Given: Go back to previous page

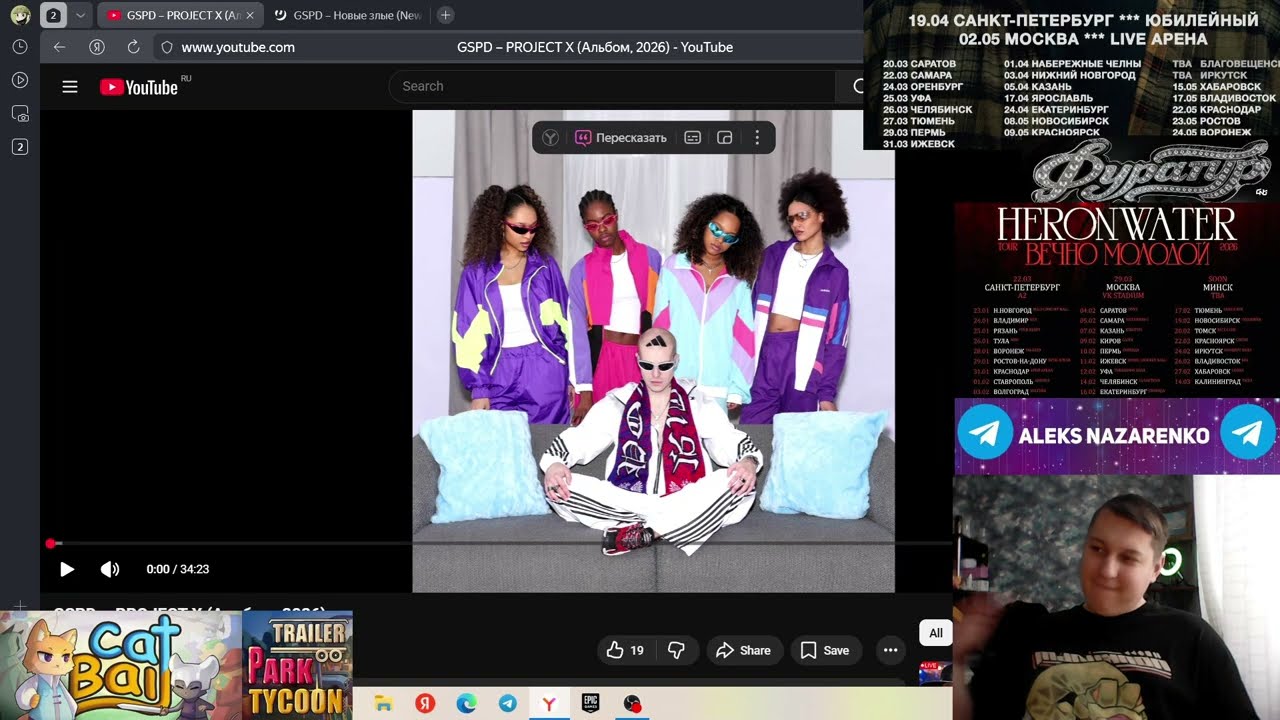Looking at the screenshot, I should (59, 47).
